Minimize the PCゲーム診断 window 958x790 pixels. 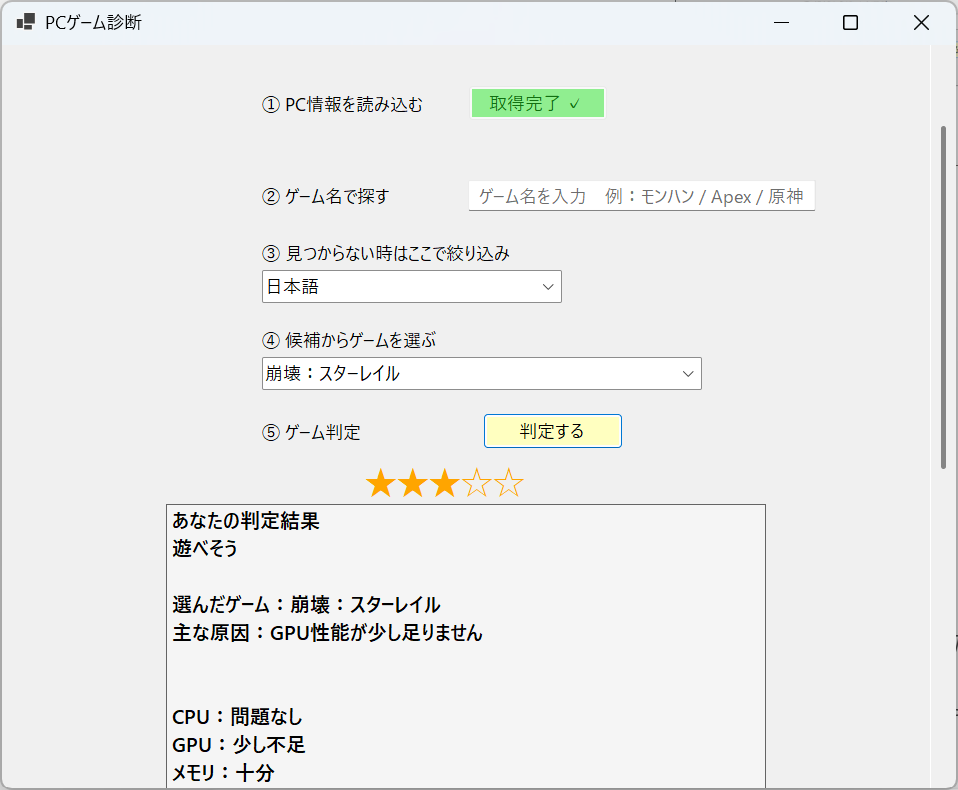coord(781,23)
